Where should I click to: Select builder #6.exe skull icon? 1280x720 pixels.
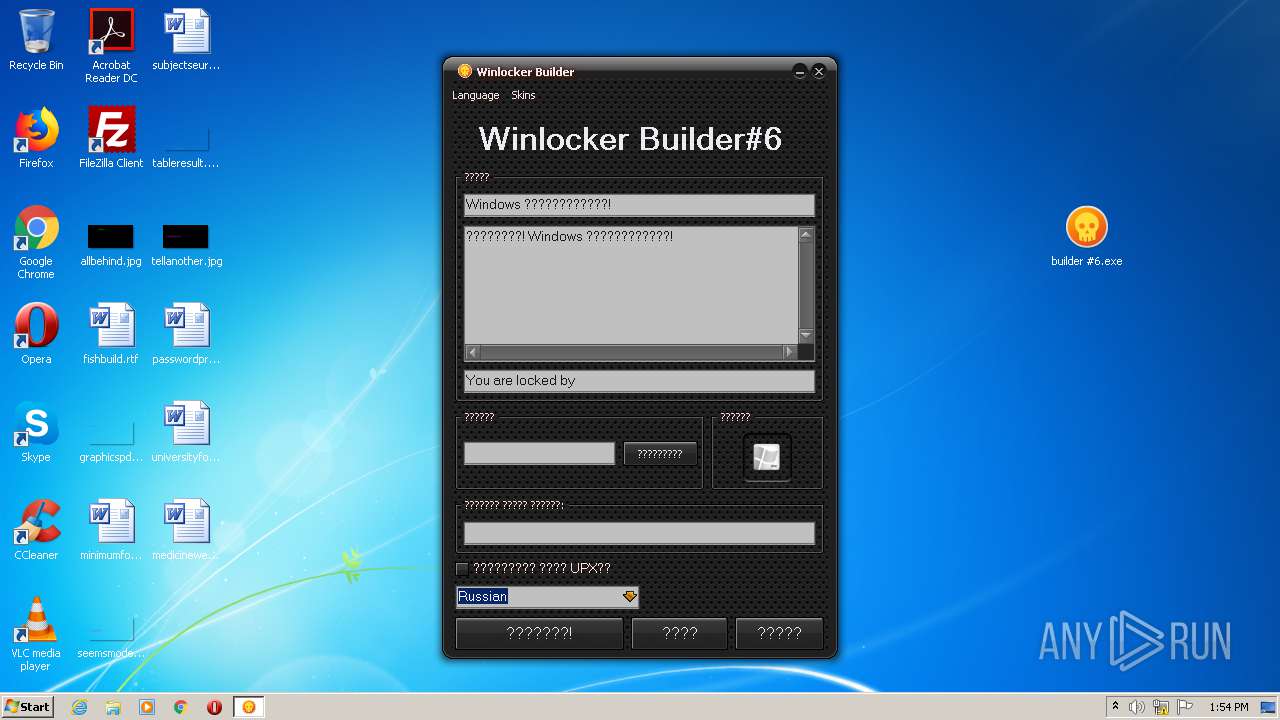(1086, 237)
